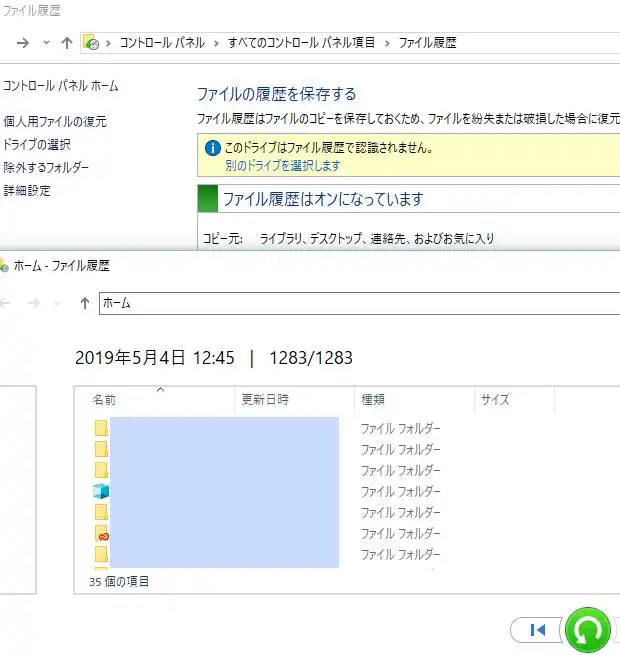
Task: Expand the chevron after すべてのコントロール パネル項目 breadcrumb
Action: click(387, 43)
